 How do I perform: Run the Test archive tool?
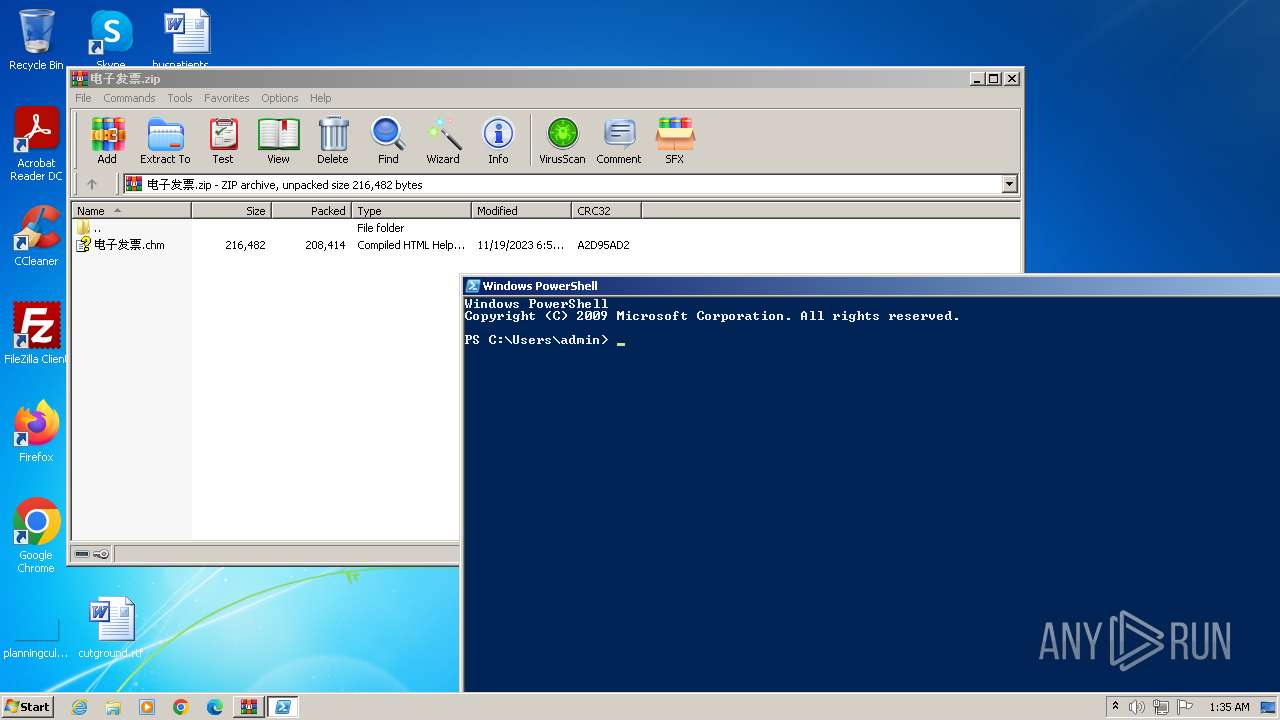point(222,140)
